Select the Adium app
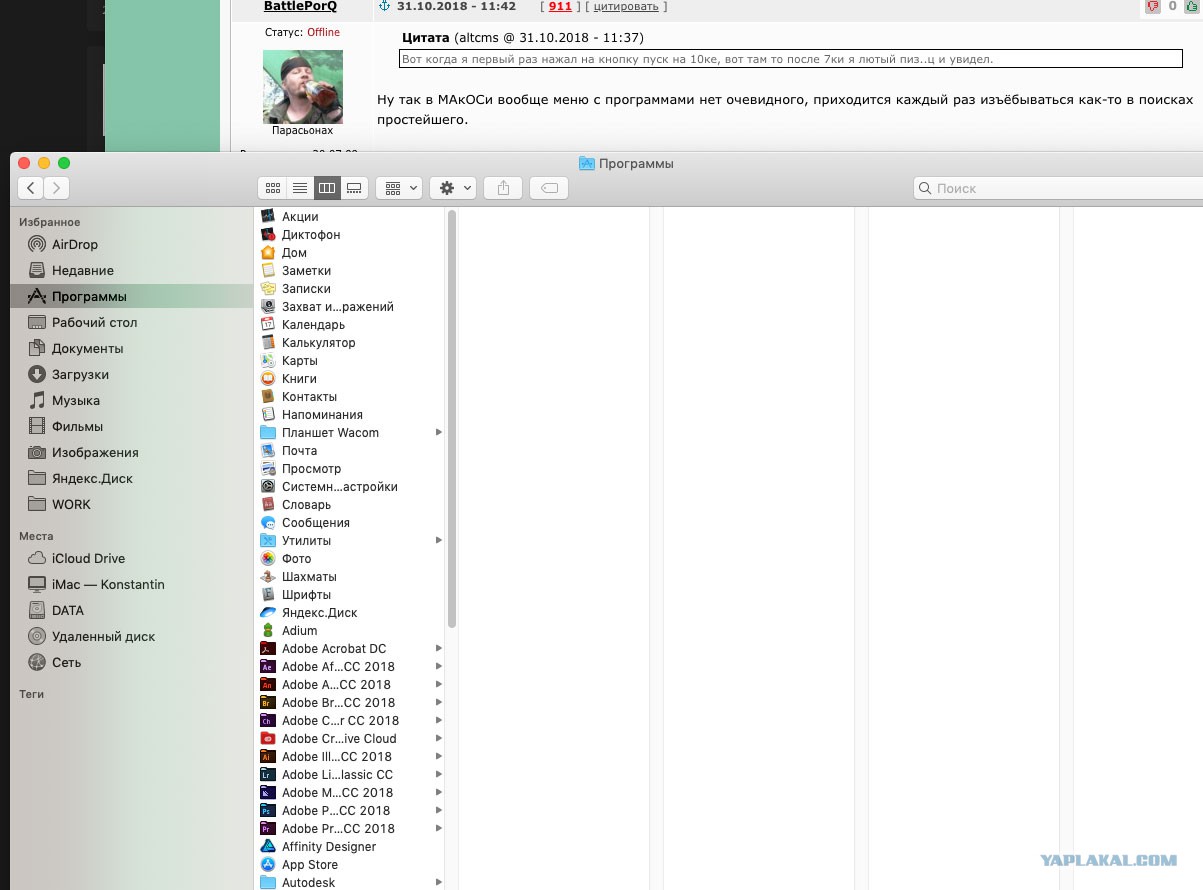Image resolution: width=1203 pixels, height=890 pixels. pos(350,630)
